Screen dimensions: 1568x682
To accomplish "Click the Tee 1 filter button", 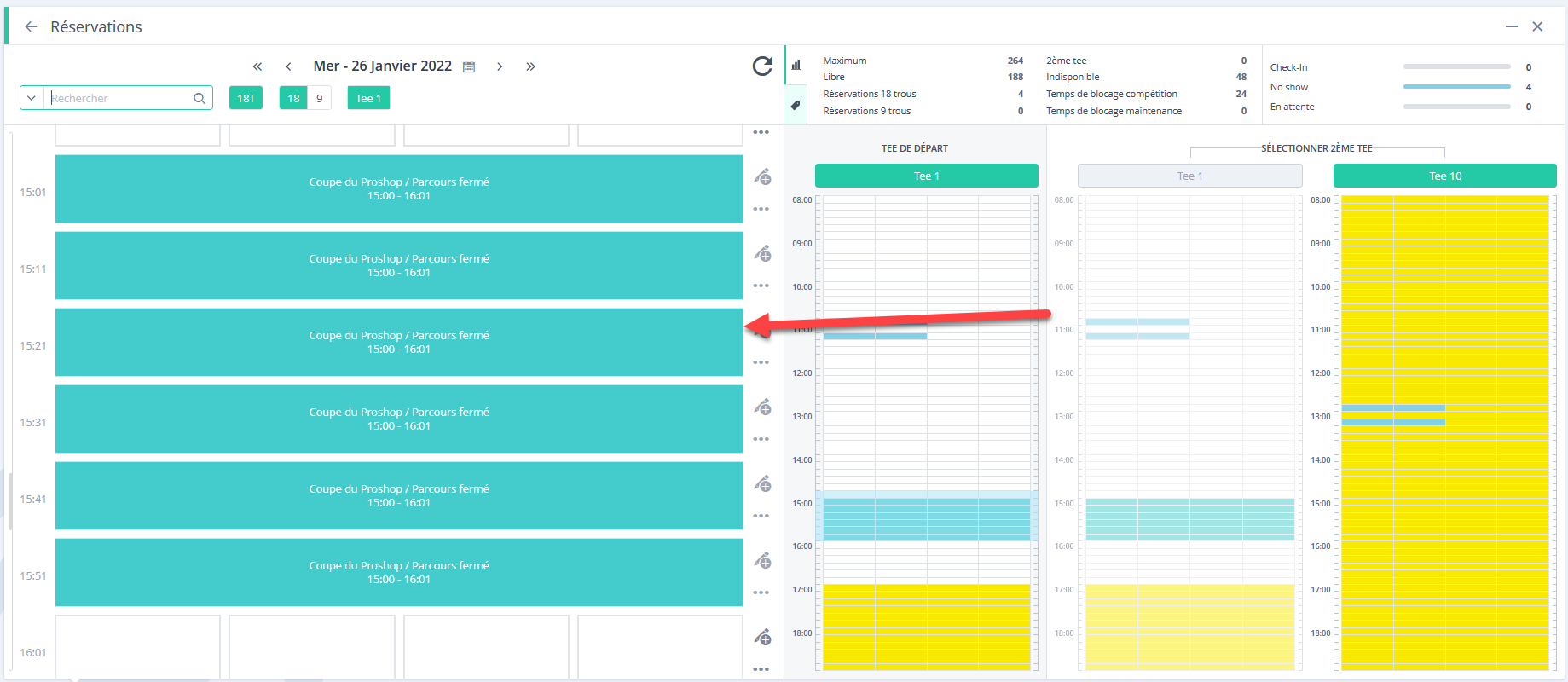I will coord(368,98).
